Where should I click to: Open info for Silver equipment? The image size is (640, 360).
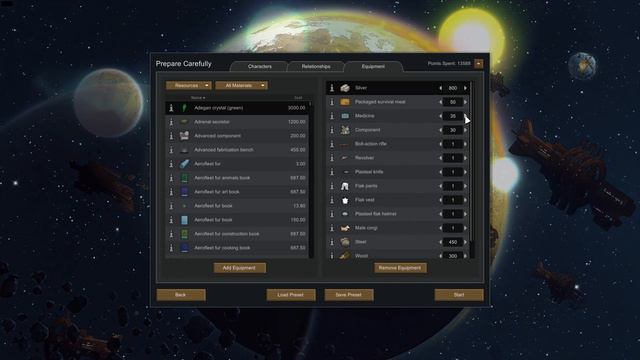[x=332, y=88]
